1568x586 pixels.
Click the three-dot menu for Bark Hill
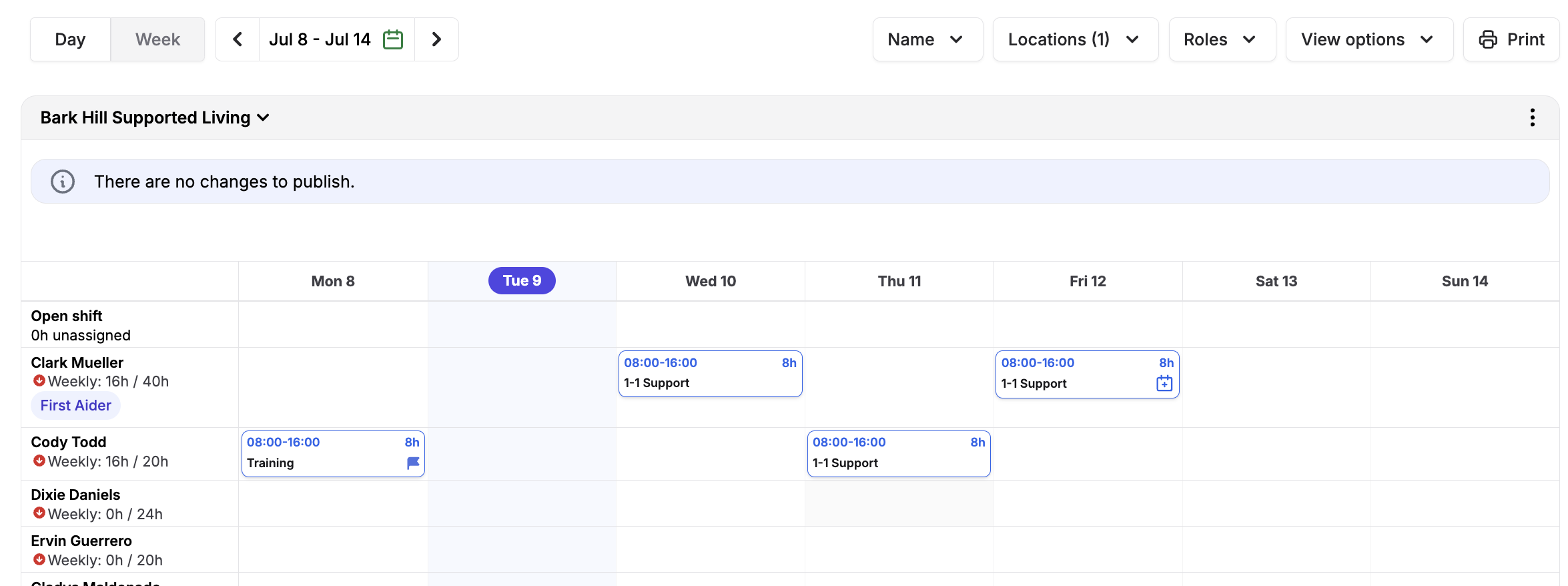pos(1532,117)
